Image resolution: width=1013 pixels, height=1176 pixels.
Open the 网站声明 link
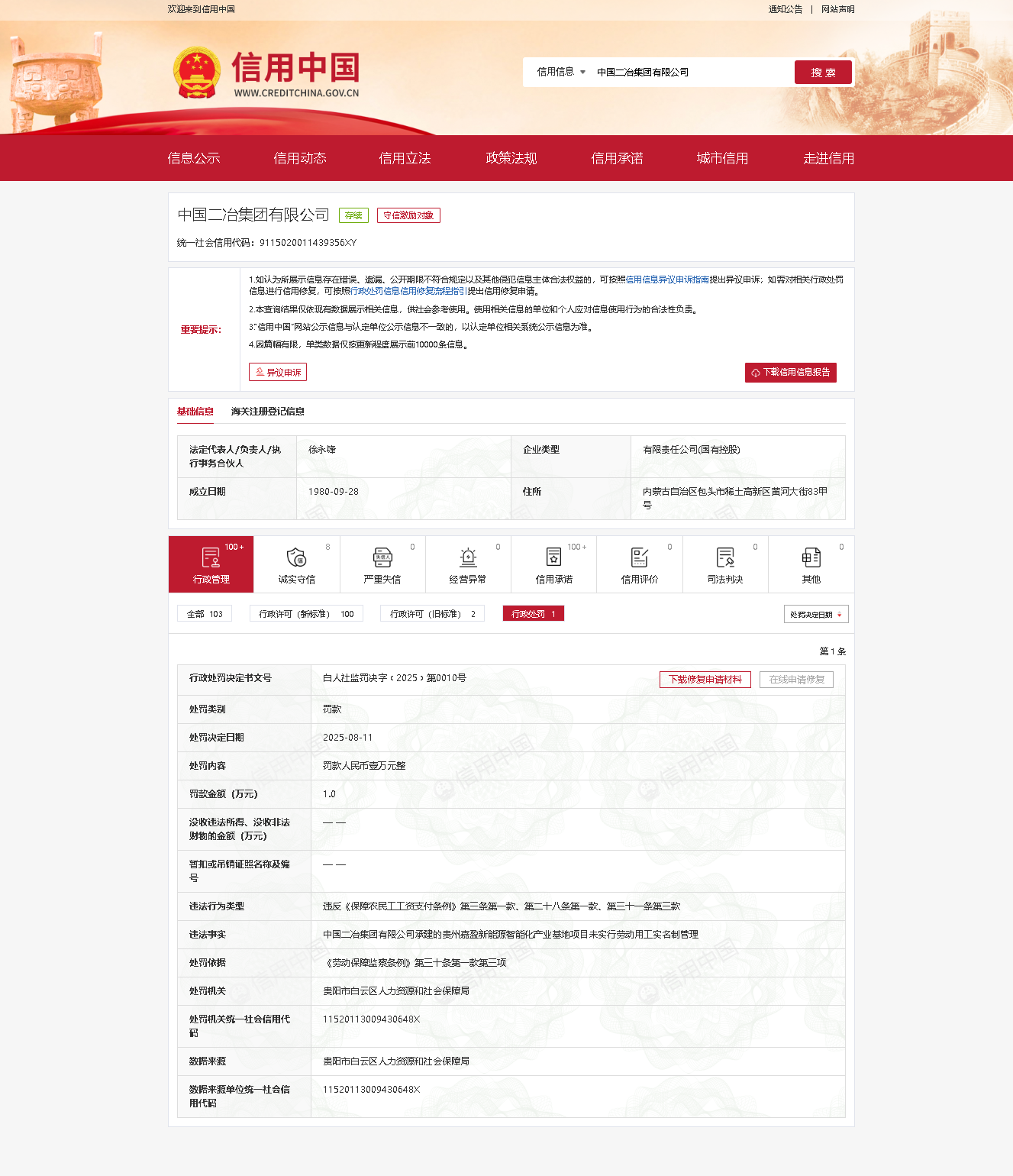[838, 9]
